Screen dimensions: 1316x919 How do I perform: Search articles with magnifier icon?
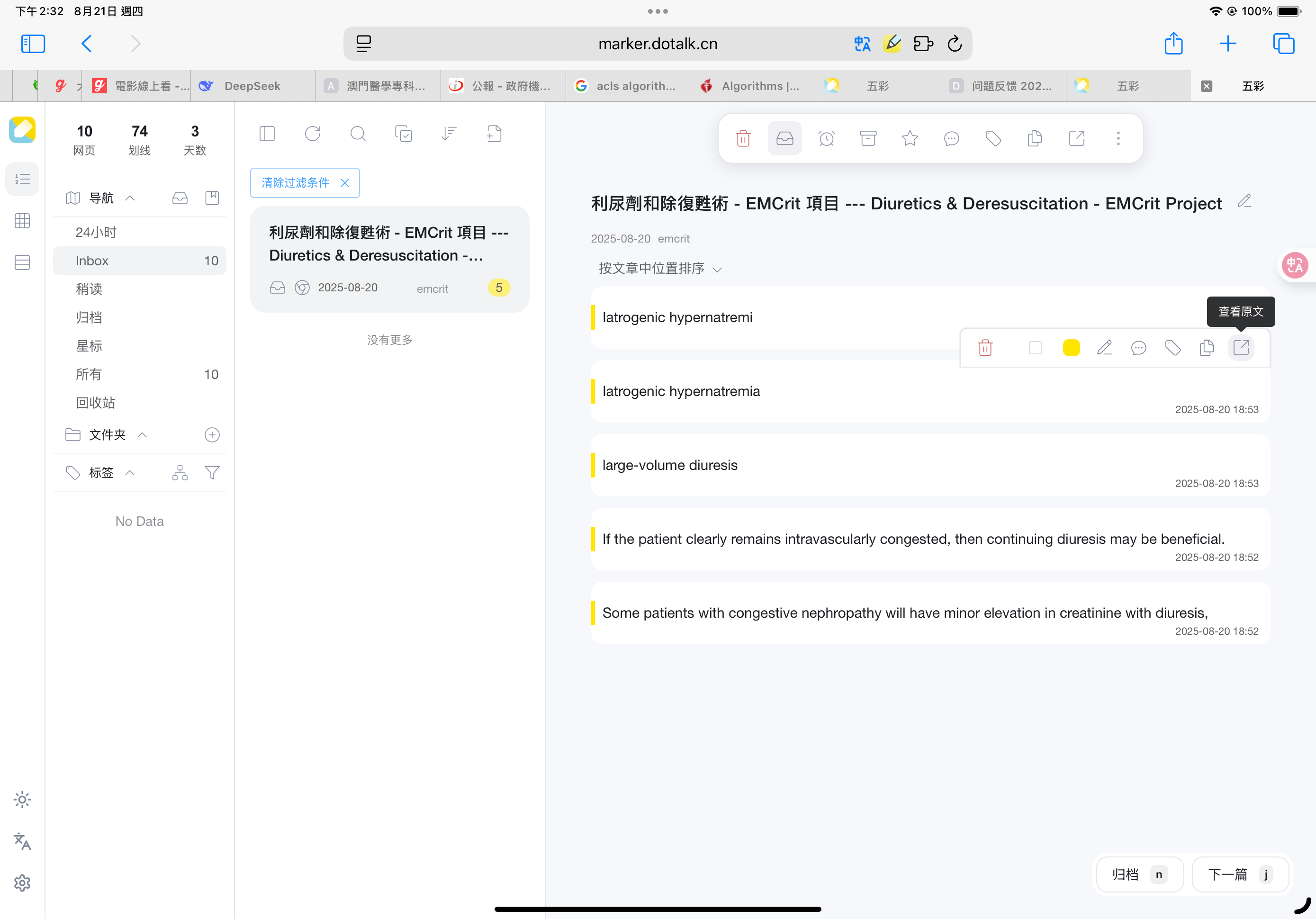pyautogui.click(x=358, y=134)
